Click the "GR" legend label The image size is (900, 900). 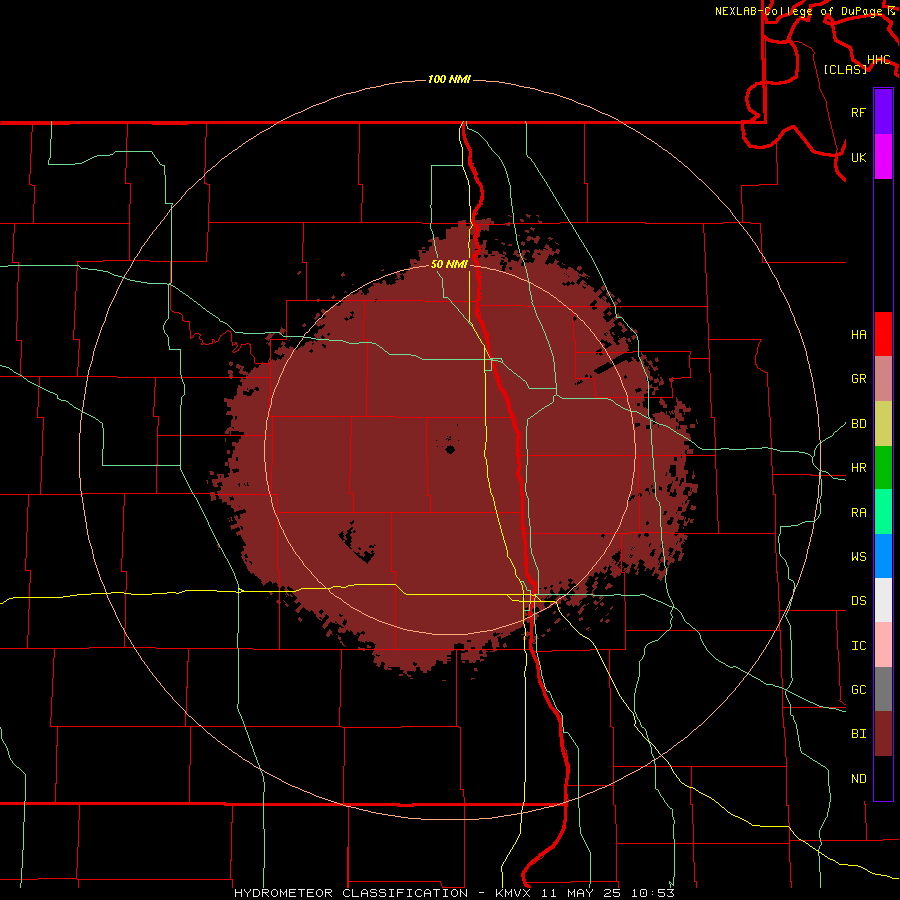pyautogui.click(x=858, y=378)
